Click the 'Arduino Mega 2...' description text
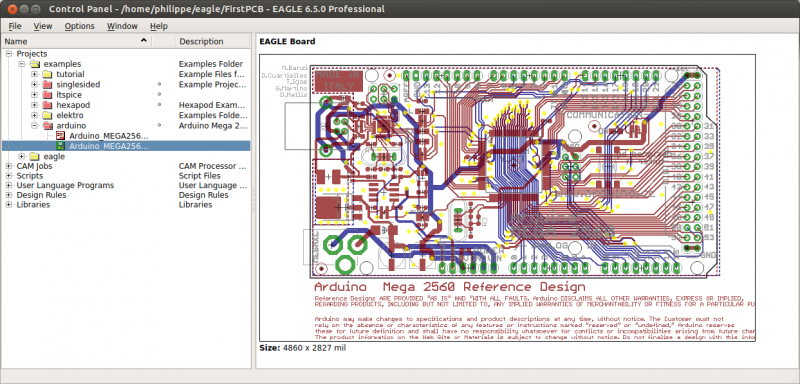This screenshot has height=384, width=800. pos(213,125)
